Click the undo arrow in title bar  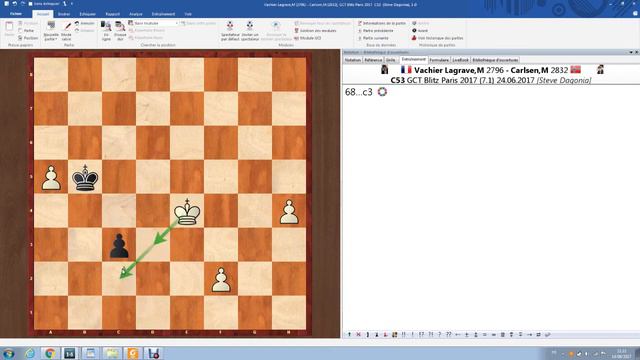click(x=15, y=4)
